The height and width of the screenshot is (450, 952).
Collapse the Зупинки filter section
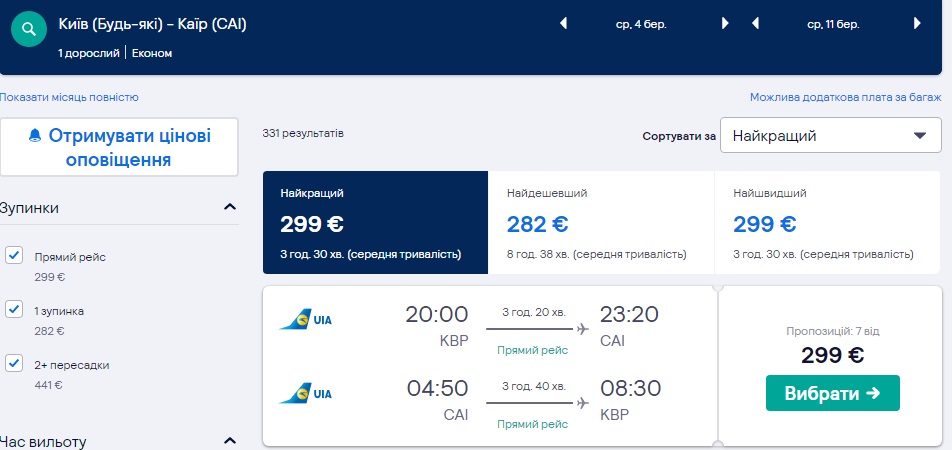pyautogui.click(x=229, y=208)
